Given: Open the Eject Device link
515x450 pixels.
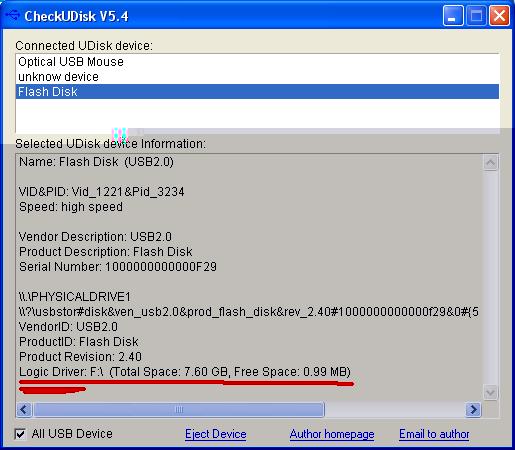Looking at the screenshot, I should (x=216, y=434).
